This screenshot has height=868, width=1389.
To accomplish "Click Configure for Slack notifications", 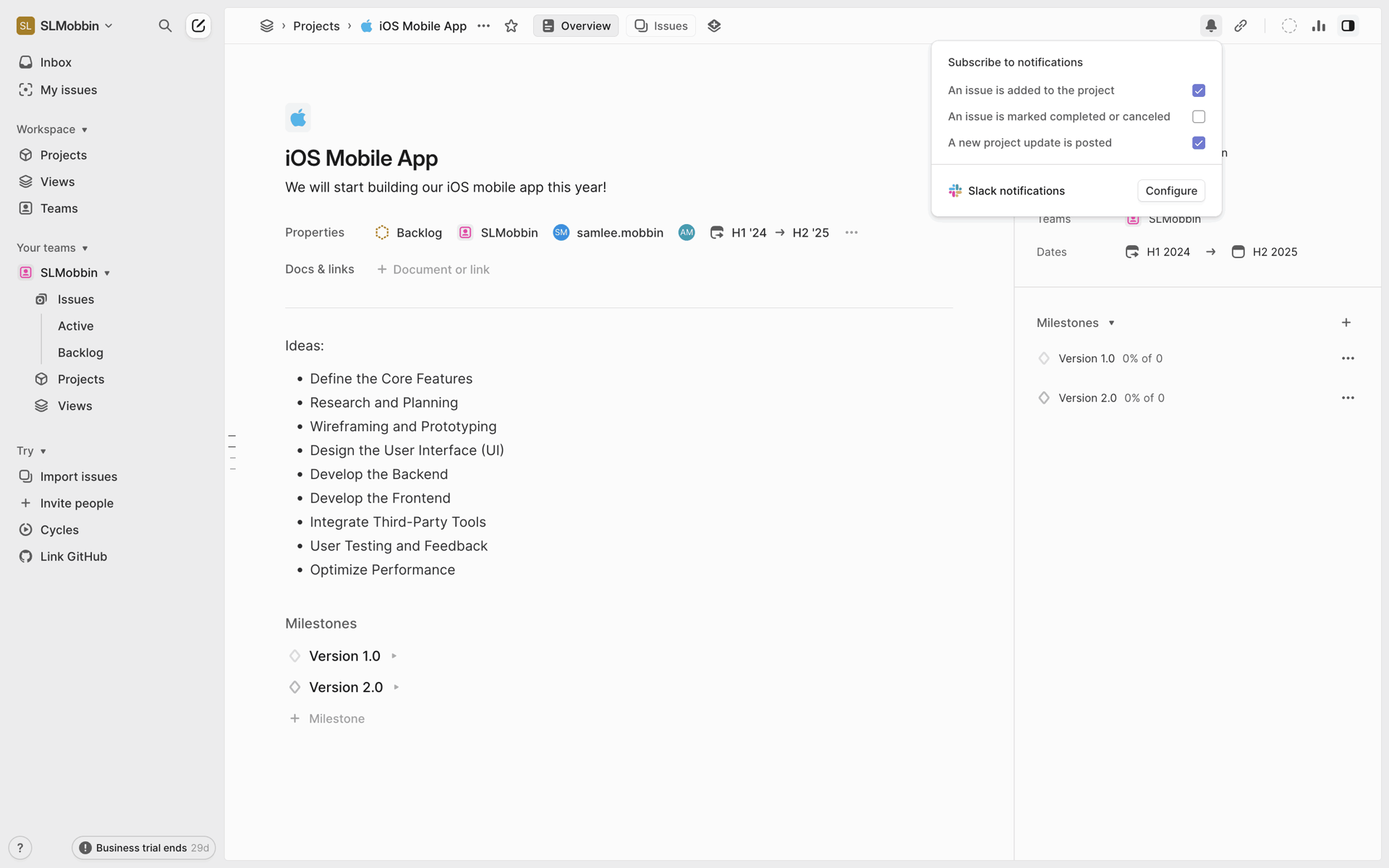I will coord(1171,191).
